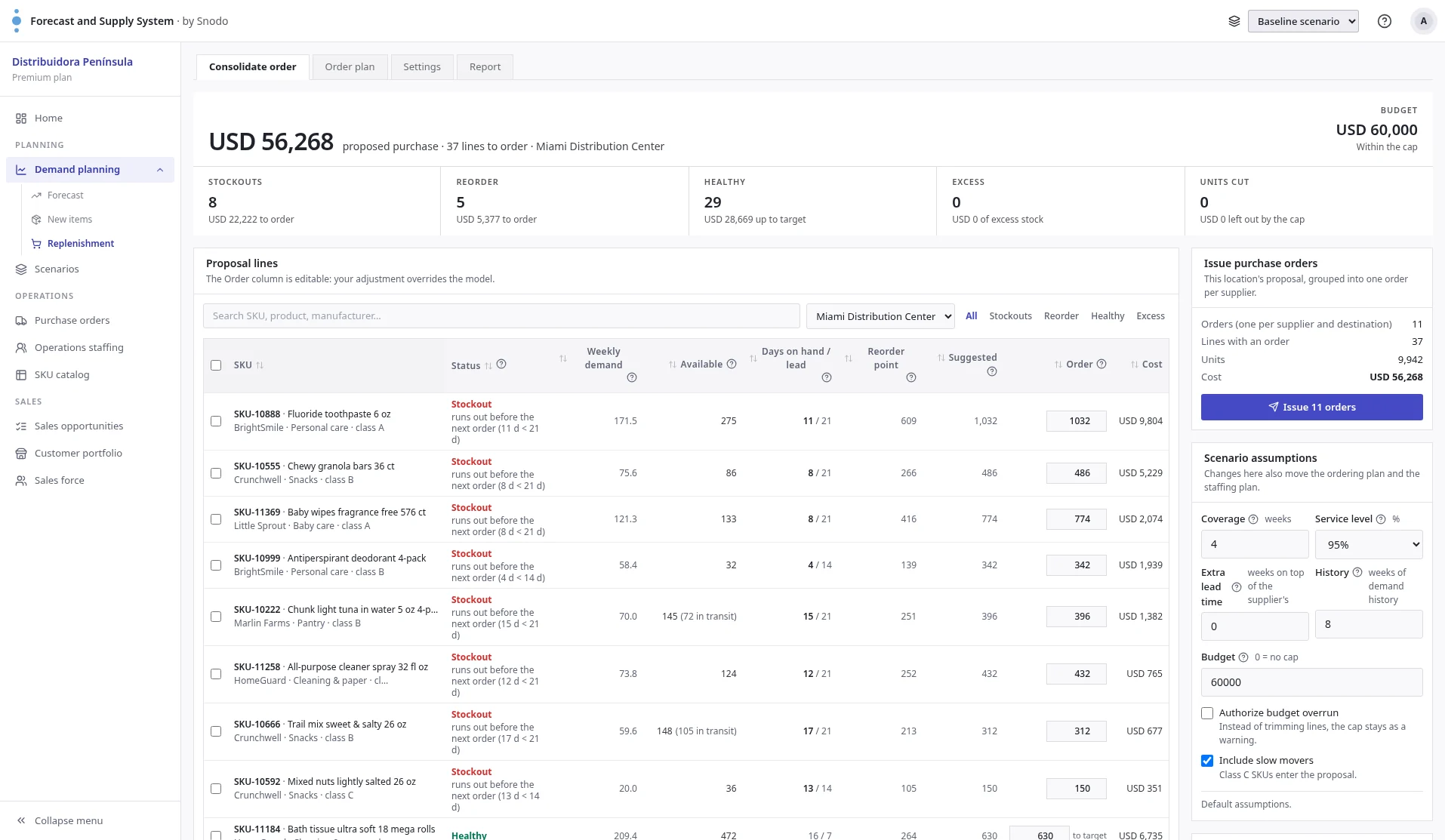Open the user avatar labeled A
The width and height of the screenshot is (1445, 840).
coord(1424,21)
